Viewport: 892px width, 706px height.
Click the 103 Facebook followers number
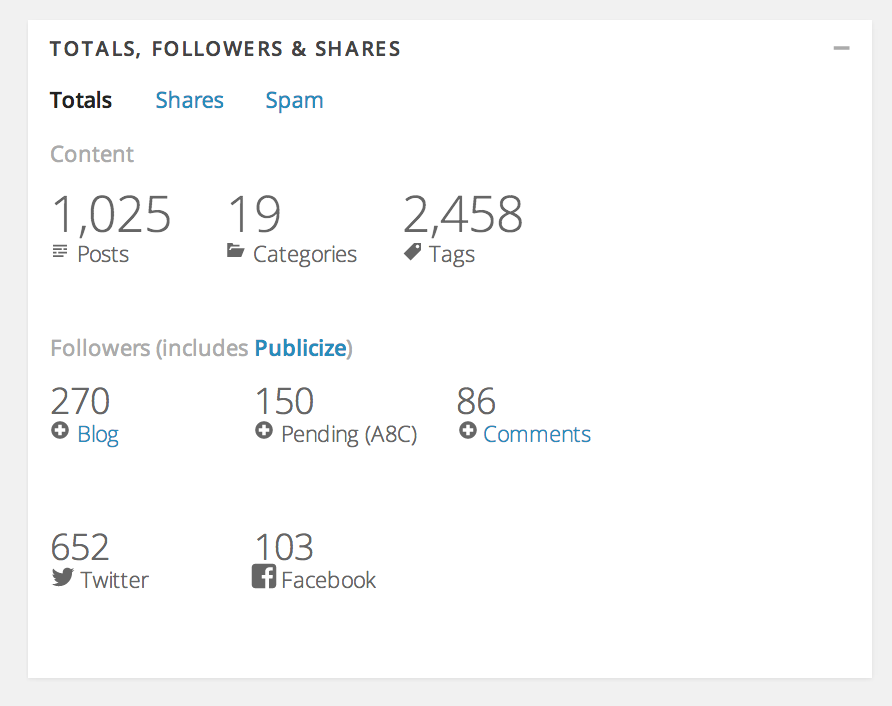tap(284, 547)
